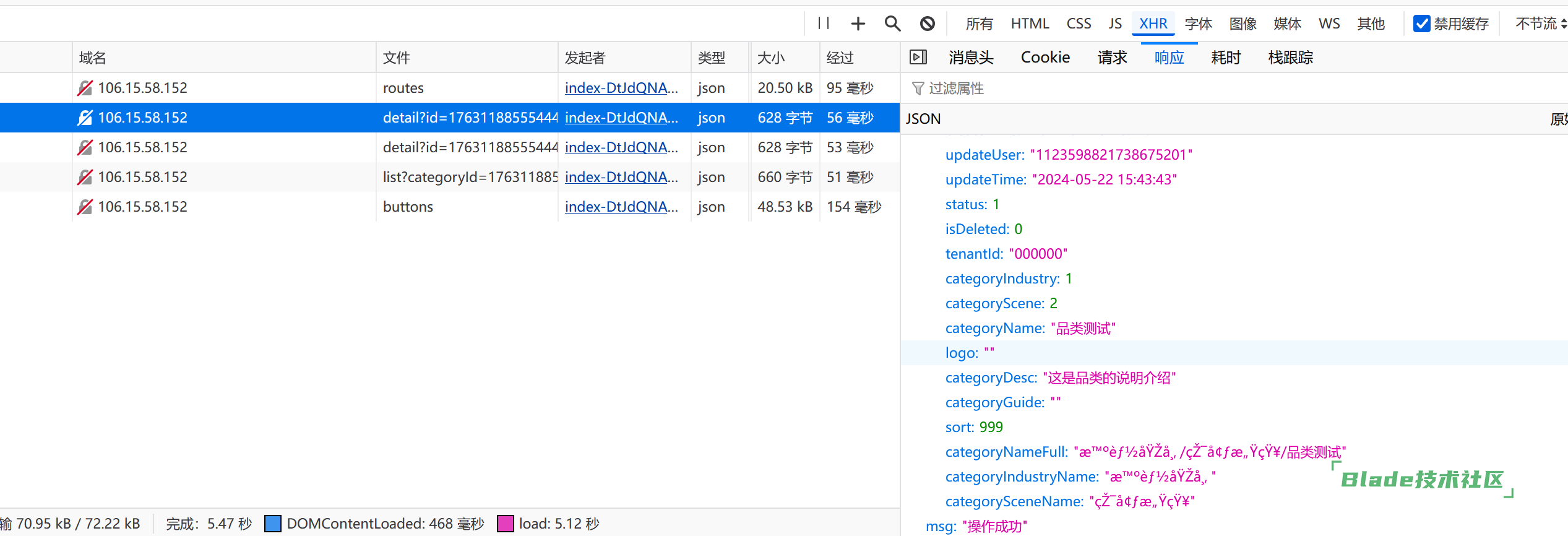Click index-DtJdQNA initiator link on routes row
The width and height of the screenshot is (1568, 536).
(621, 88)
